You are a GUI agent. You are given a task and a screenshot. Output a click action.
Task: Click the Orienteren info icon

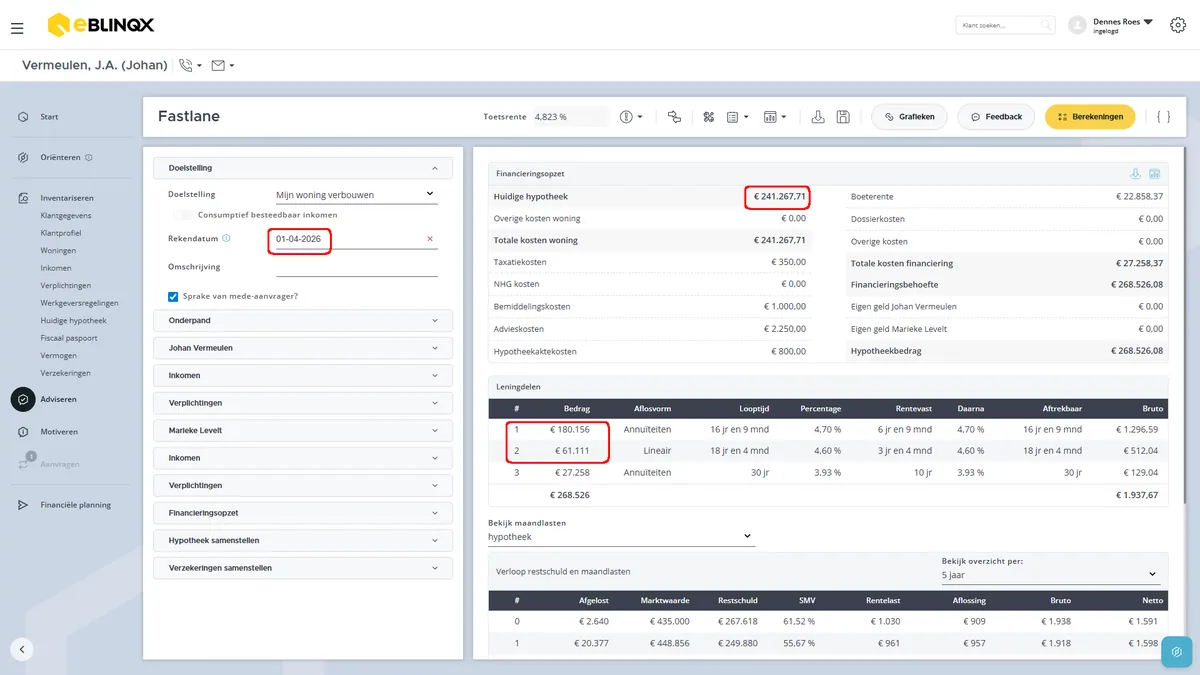point(89,158)
